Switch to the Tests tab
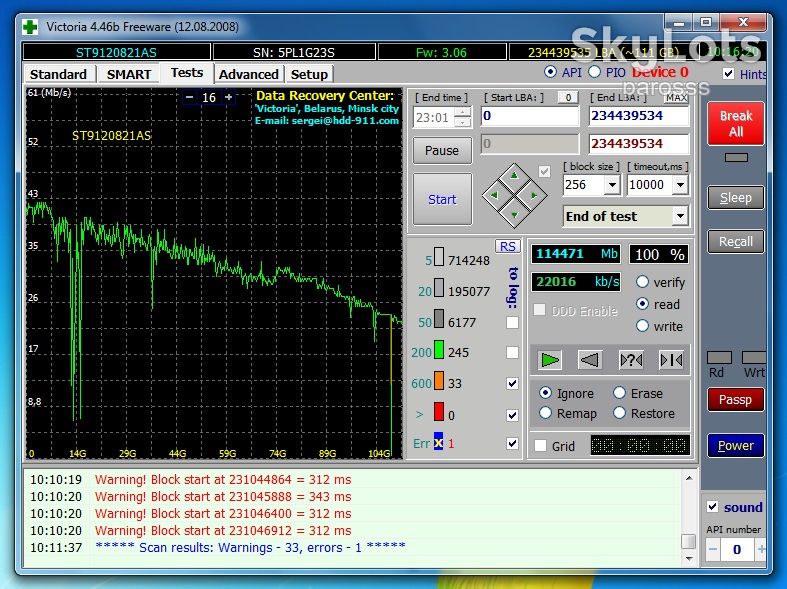 187,73
